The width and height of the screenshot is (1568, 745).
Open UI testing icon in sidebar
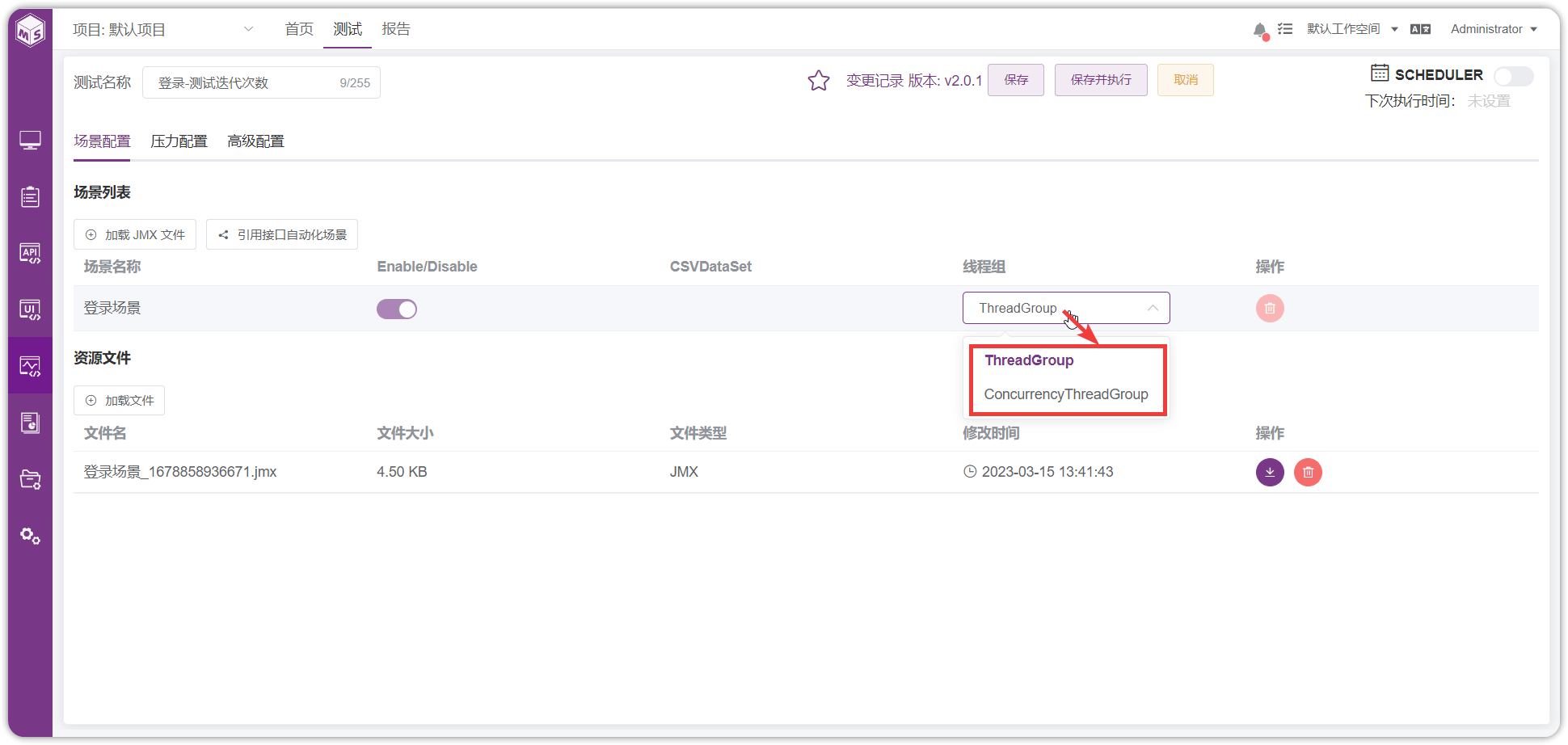pyautogui.click(x=30, y=310)
